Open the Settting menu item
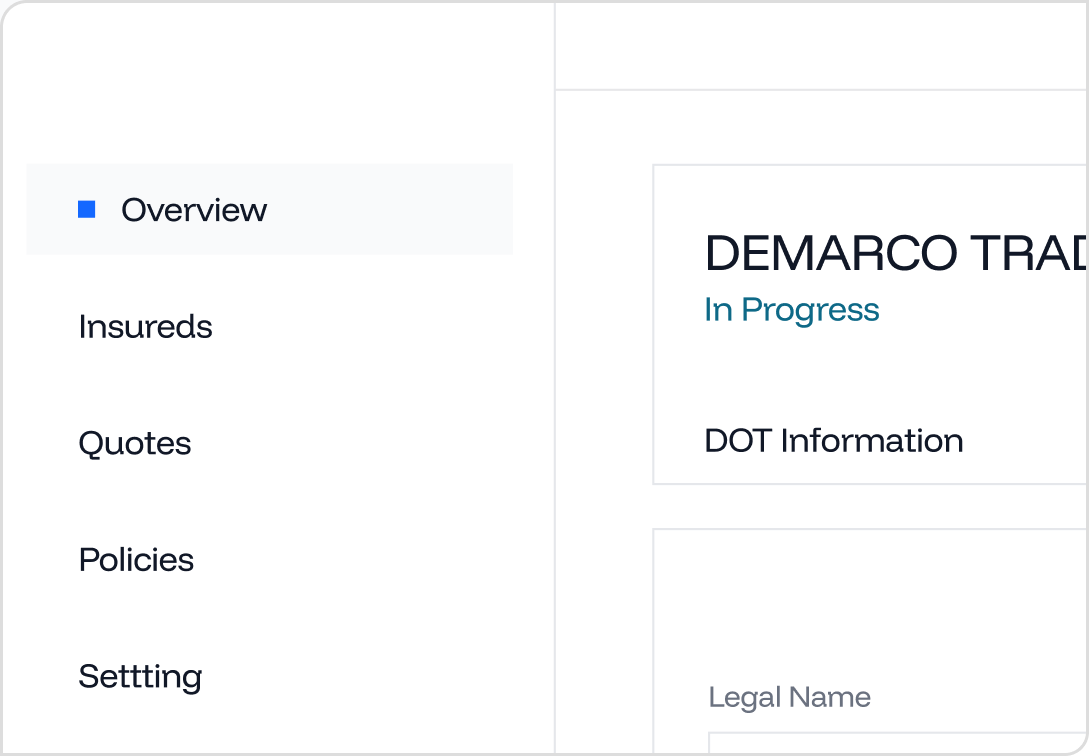Image resolution: width=1089 pixels, height=756 pixels. point(140,676)
